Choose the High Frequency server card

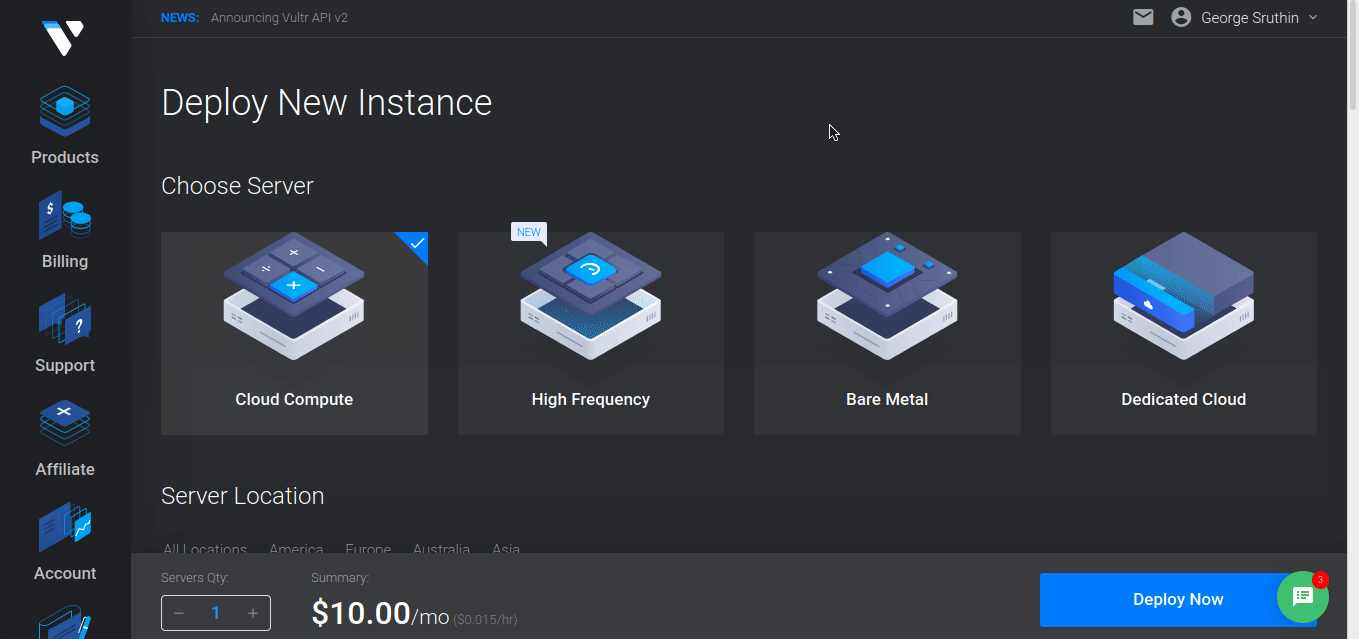(591, 334)
